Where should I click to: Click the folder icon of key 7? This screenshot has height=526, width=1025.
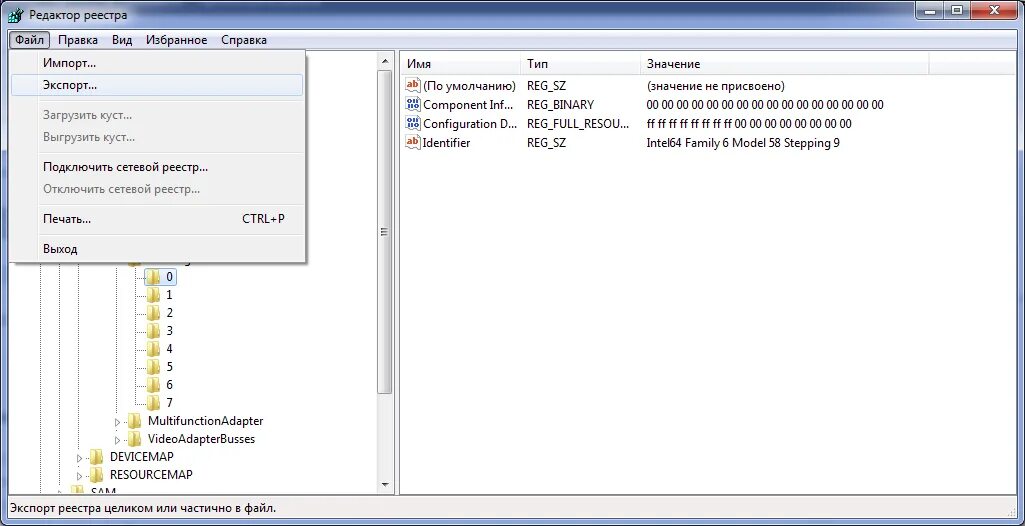(152, 403)
